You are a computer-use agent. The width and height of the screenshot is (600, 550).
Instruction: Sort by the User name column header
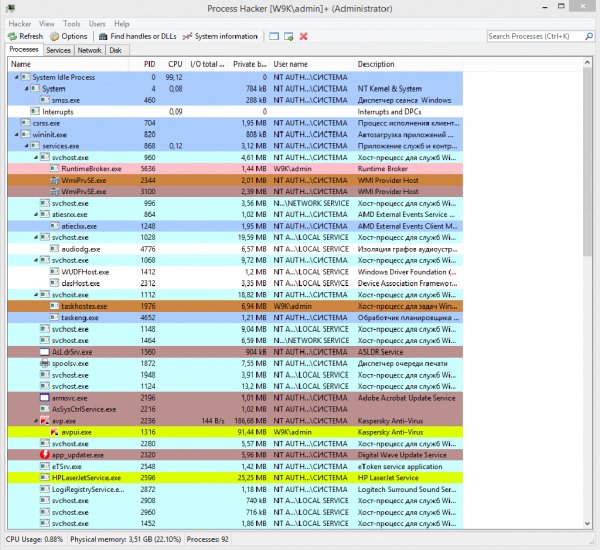click(x=312, y=64)
